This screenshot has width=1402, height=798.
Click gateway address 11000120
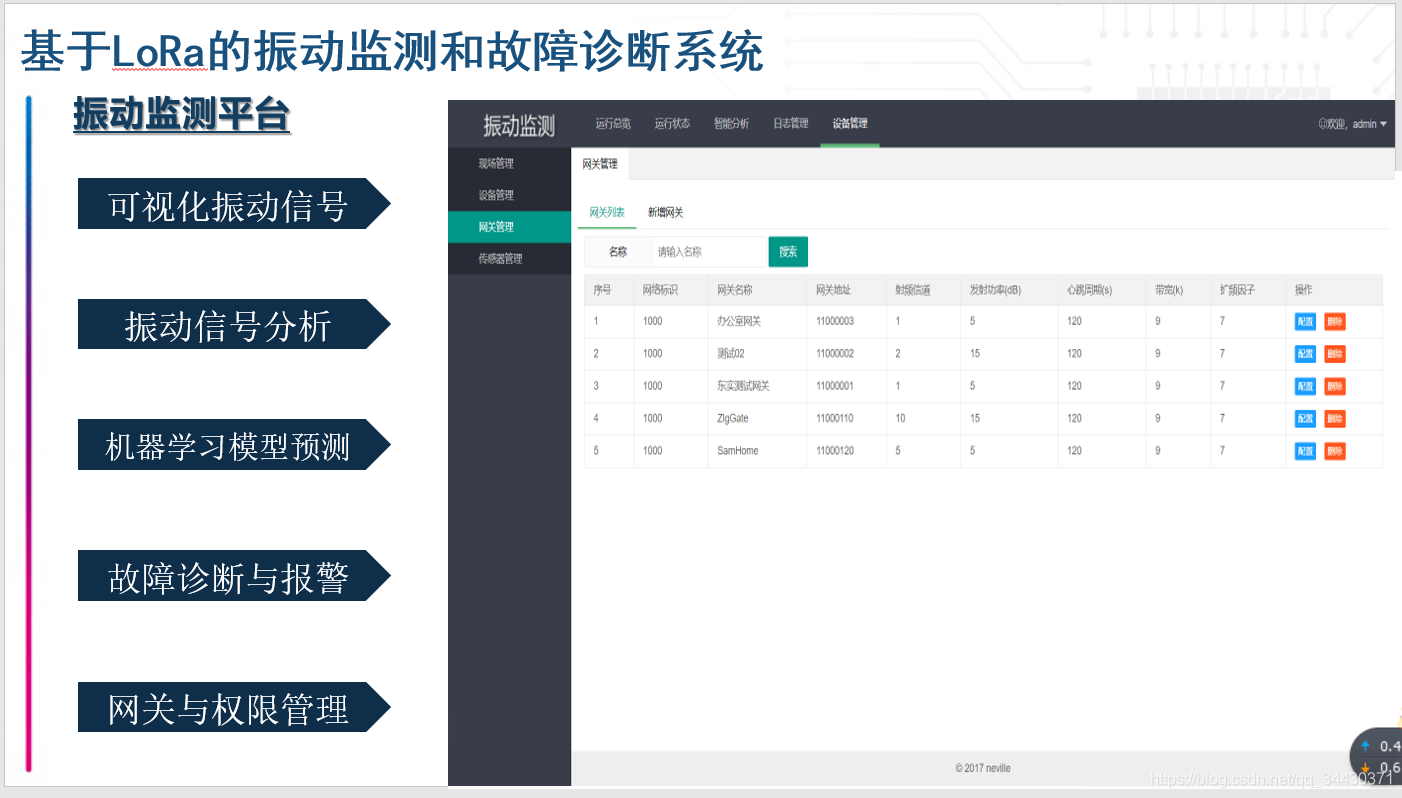pos(835,450)
